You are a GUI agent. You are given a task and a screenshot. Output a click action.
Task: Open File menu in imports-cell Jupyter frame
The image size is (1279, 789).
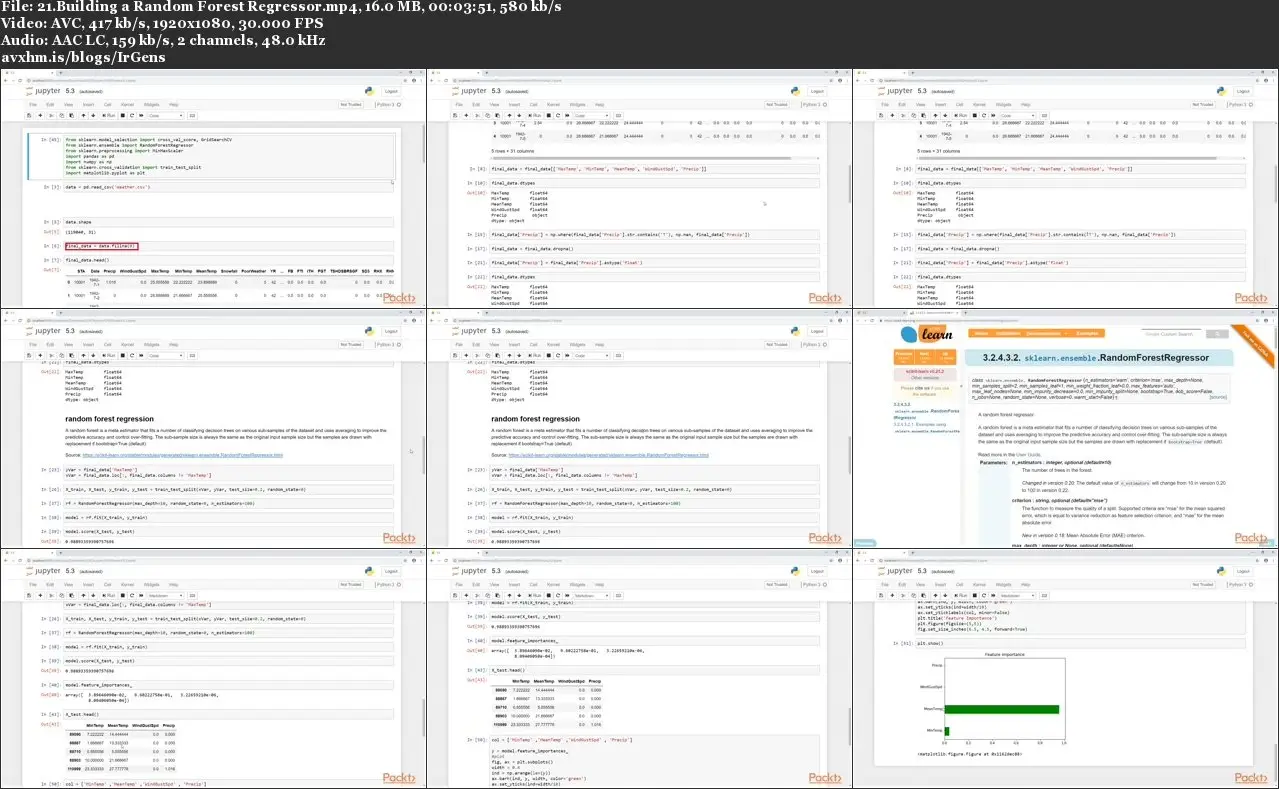coord(33,104)
